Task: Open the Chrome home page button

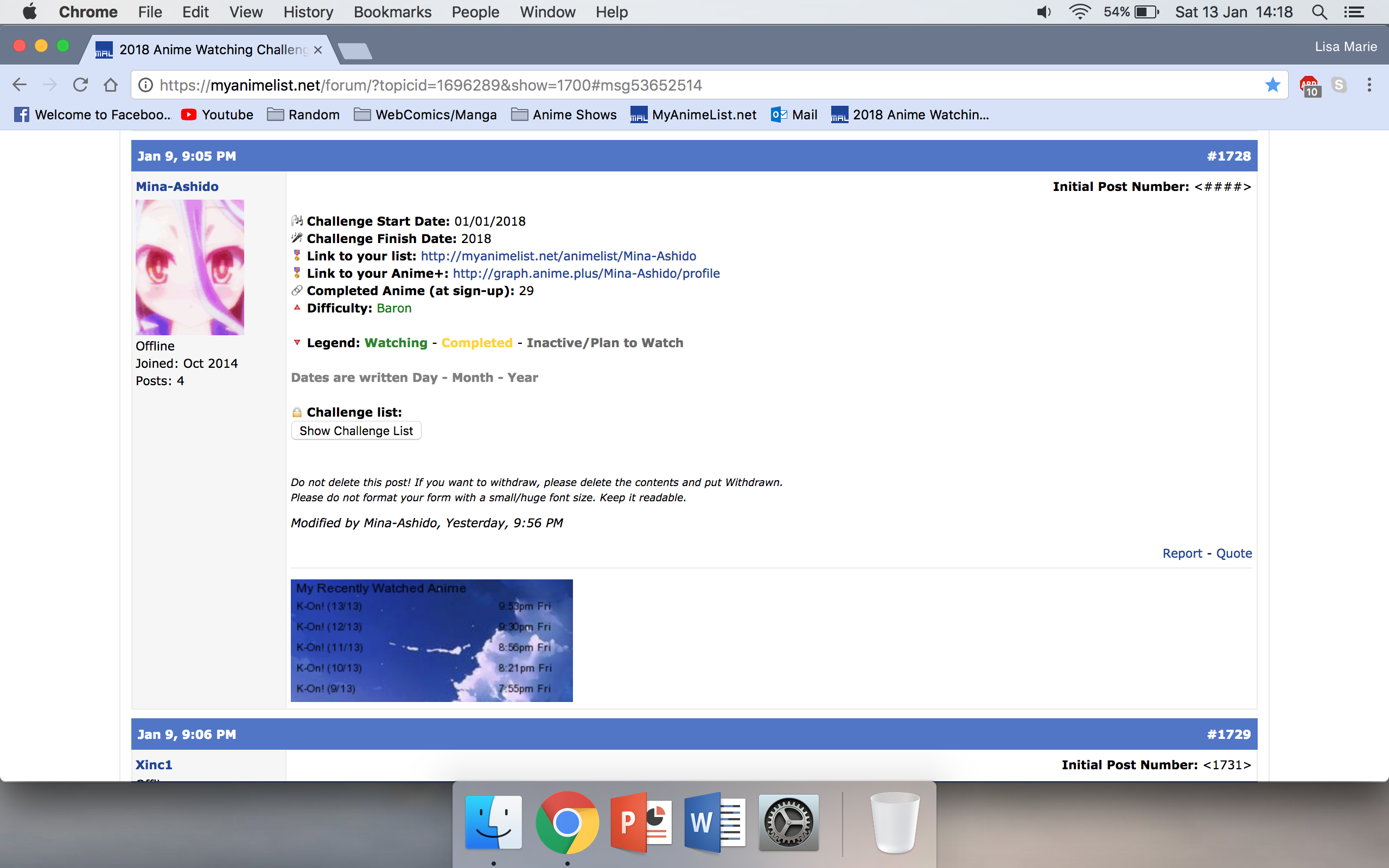Action: pyautogui.click(x=111, y=85)
